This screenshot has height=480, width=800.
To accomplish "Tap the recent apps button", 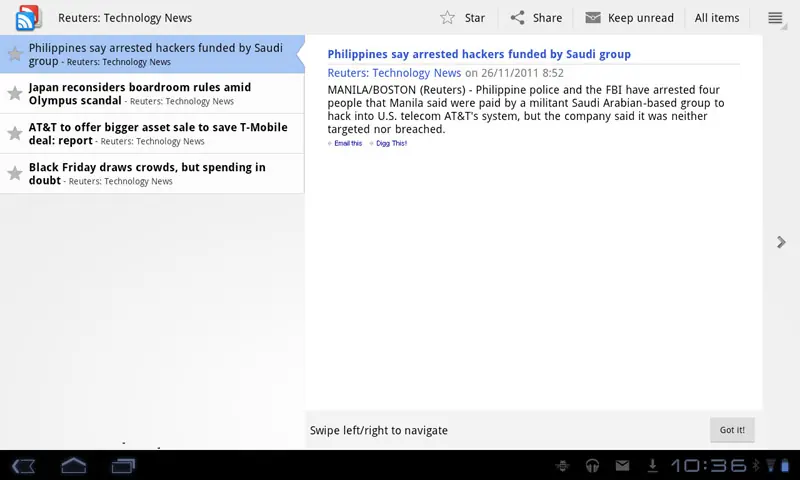I will pos(123,466).
